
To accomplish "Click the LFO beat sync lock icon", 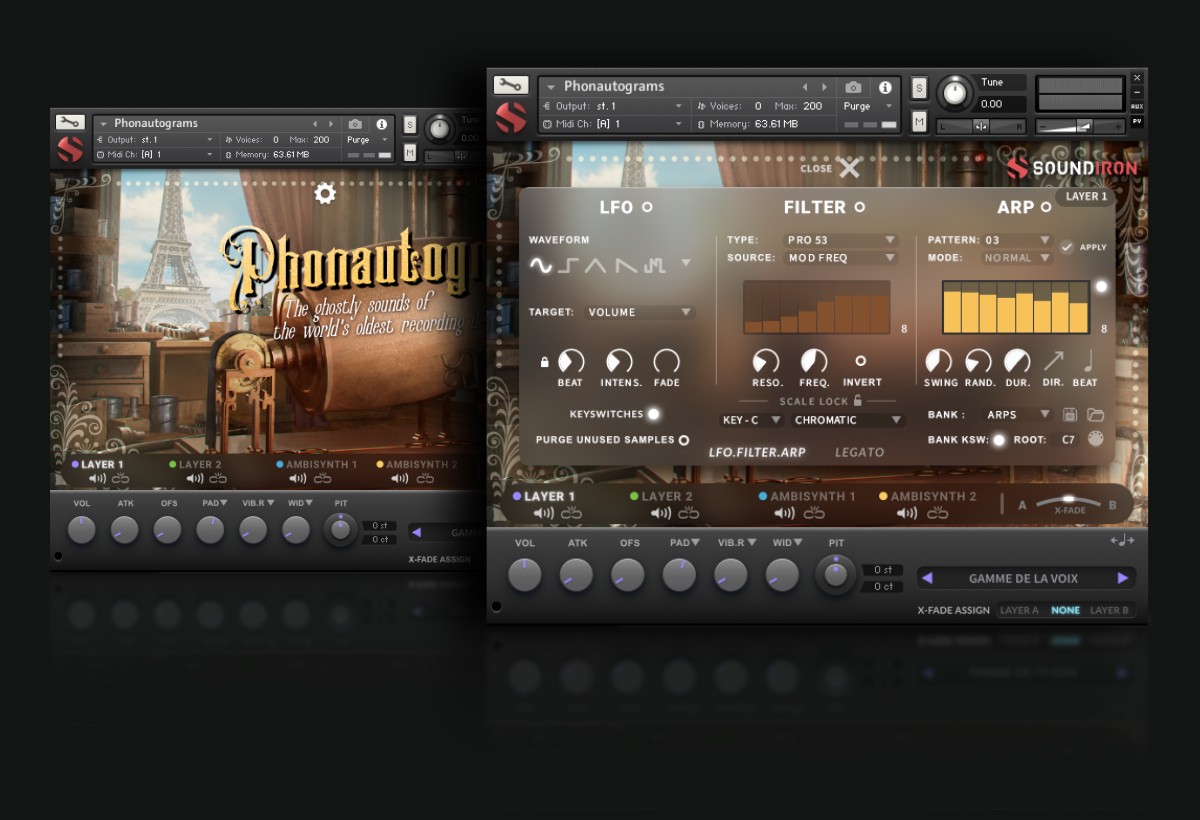I will [544, 362].
